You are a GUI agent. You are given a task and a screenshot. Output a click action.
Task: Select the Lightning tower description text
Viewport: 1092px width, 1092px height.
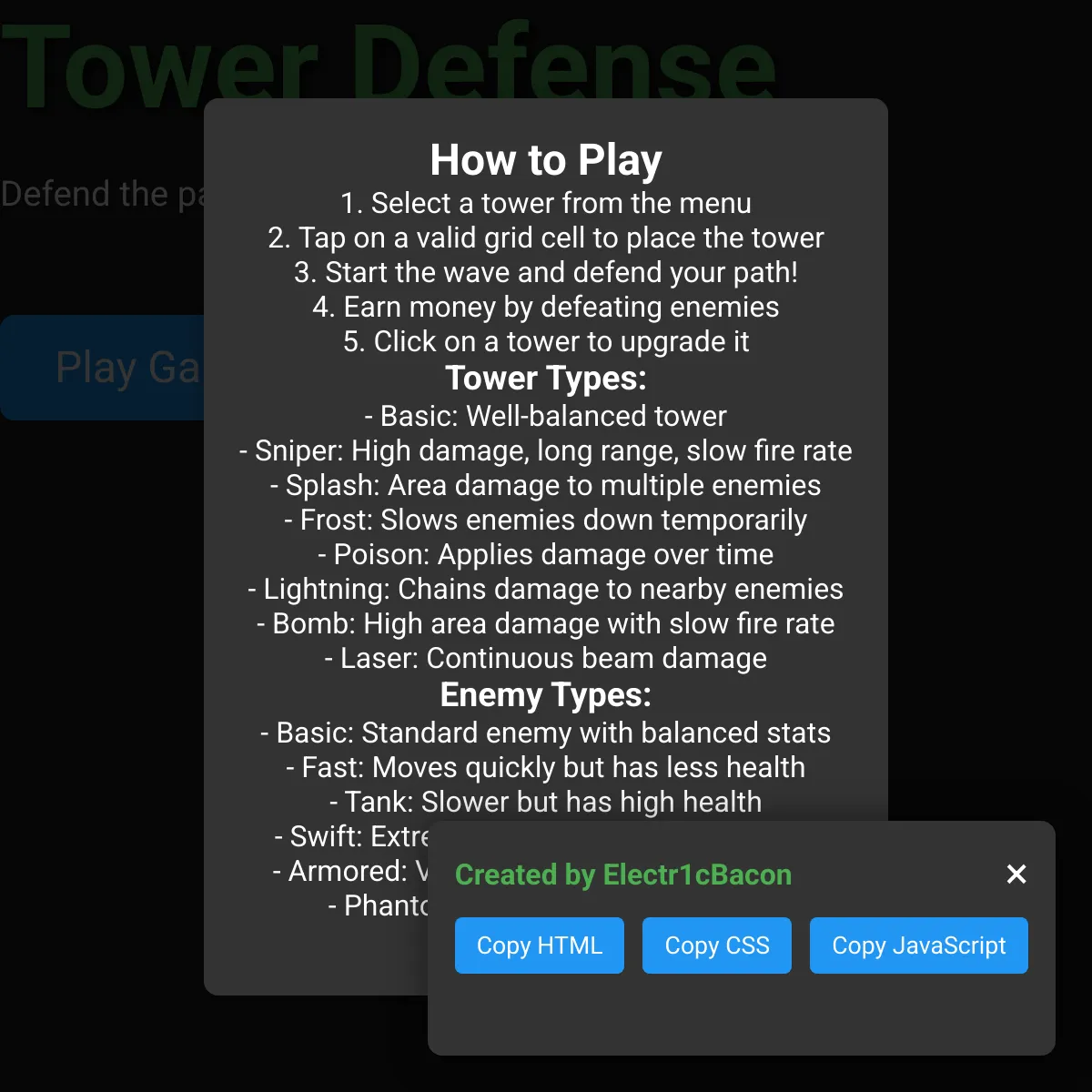[x=545, y=589]
